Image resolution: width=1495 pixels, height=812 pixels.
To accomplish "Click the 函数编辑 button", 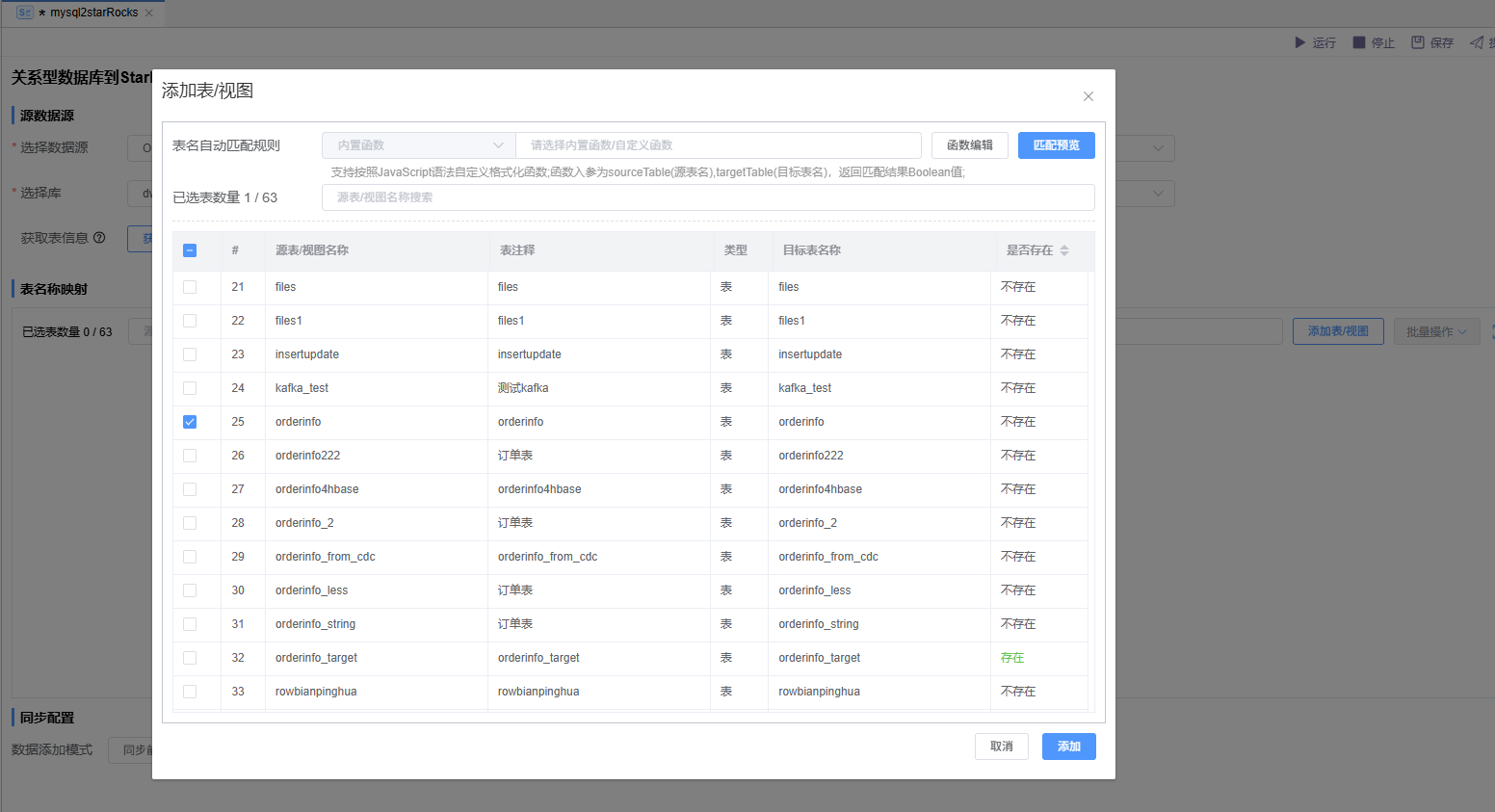I will [969, 145].
